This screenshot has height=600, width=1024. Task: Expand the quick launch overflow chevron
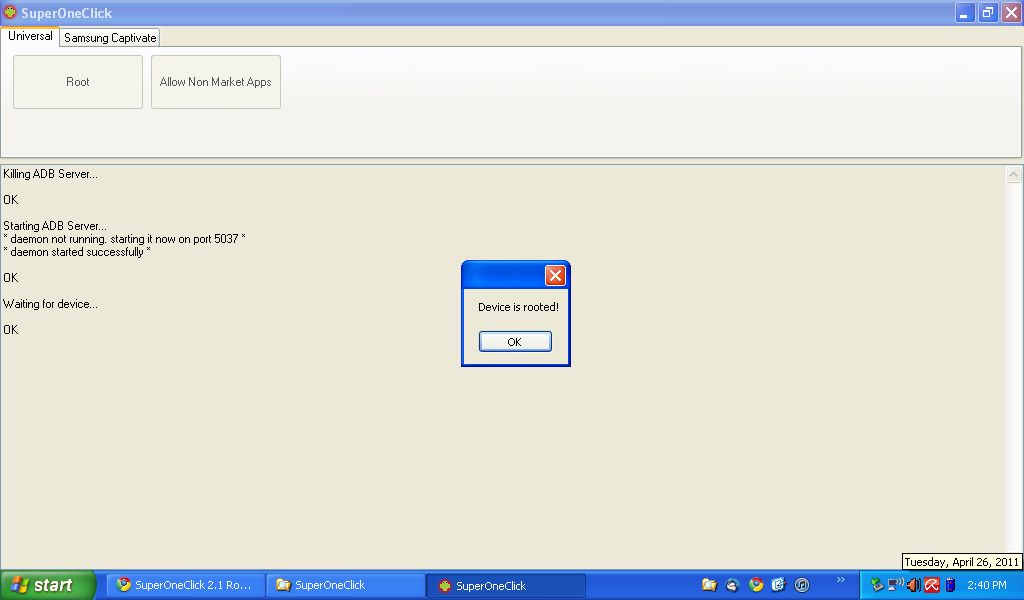coord(841,580)
